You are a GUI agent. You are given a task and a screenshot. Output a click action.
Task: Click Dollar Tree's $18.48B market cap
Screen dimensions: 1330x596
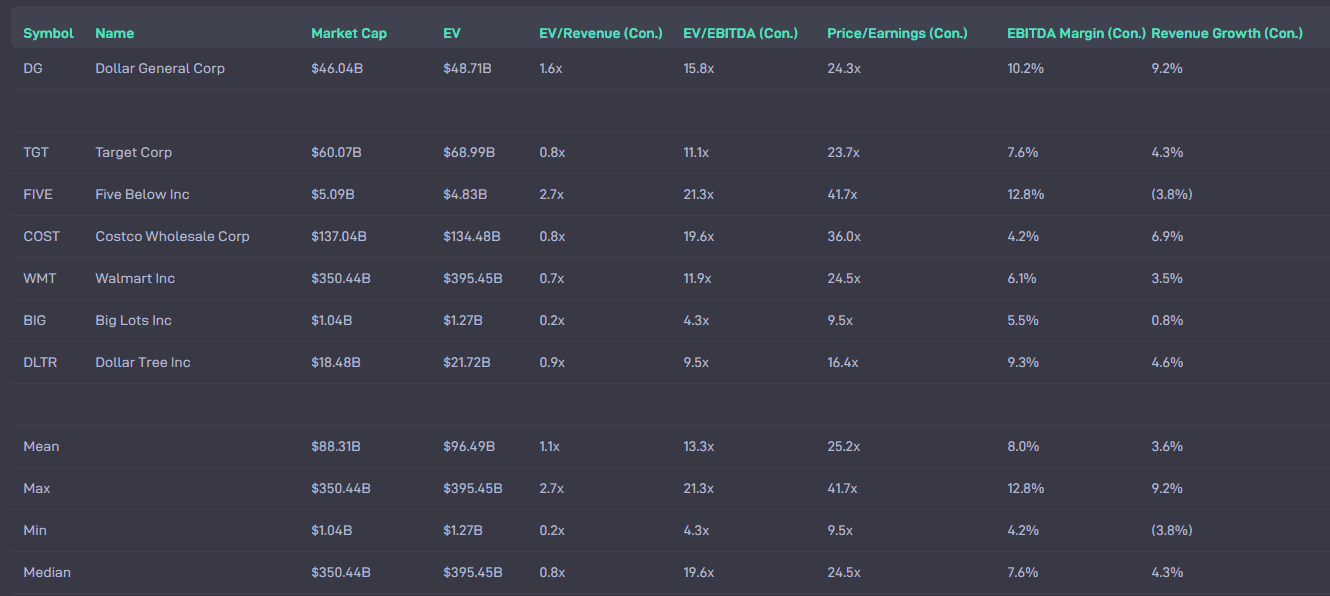(x=336, y=362)
